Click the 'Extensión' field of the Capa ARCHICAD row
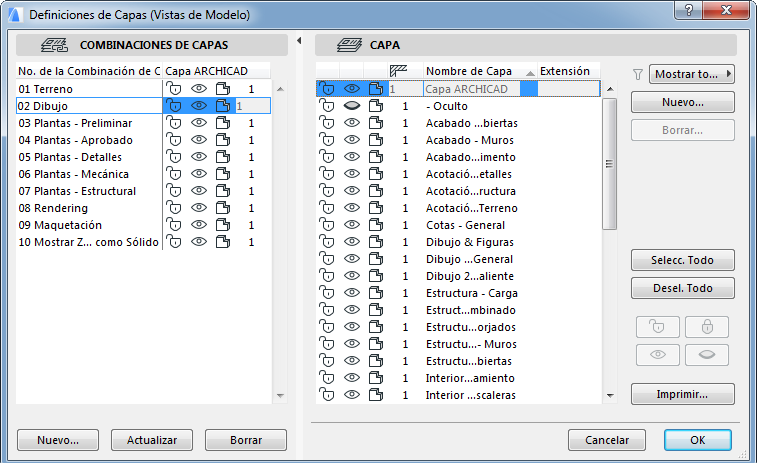 tap(566, 89)
